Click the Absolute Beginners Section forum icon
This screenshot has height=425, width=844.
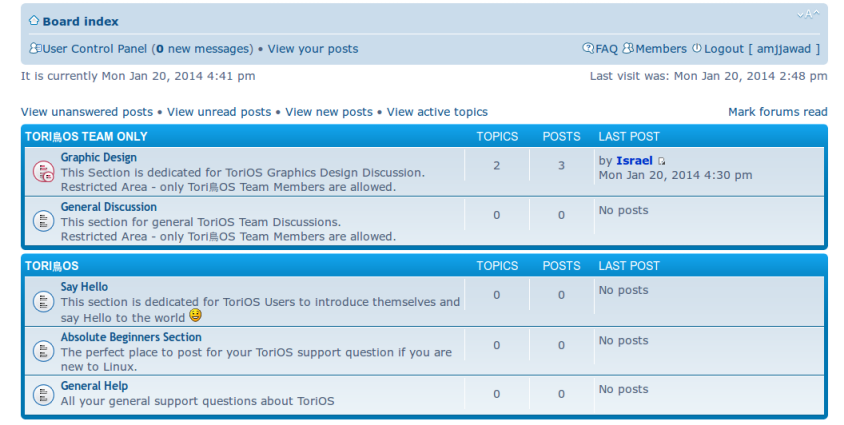point(43,351)
